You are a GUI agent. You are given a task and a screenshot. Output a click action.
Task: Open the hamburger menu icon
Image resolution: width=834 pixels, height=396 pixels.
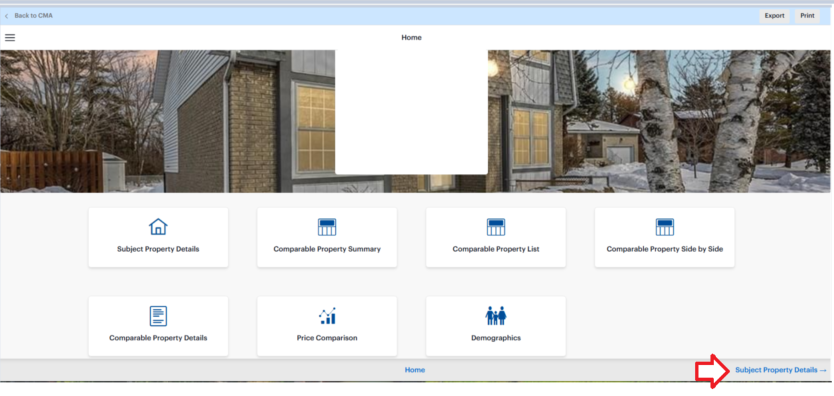pos(10,38)
